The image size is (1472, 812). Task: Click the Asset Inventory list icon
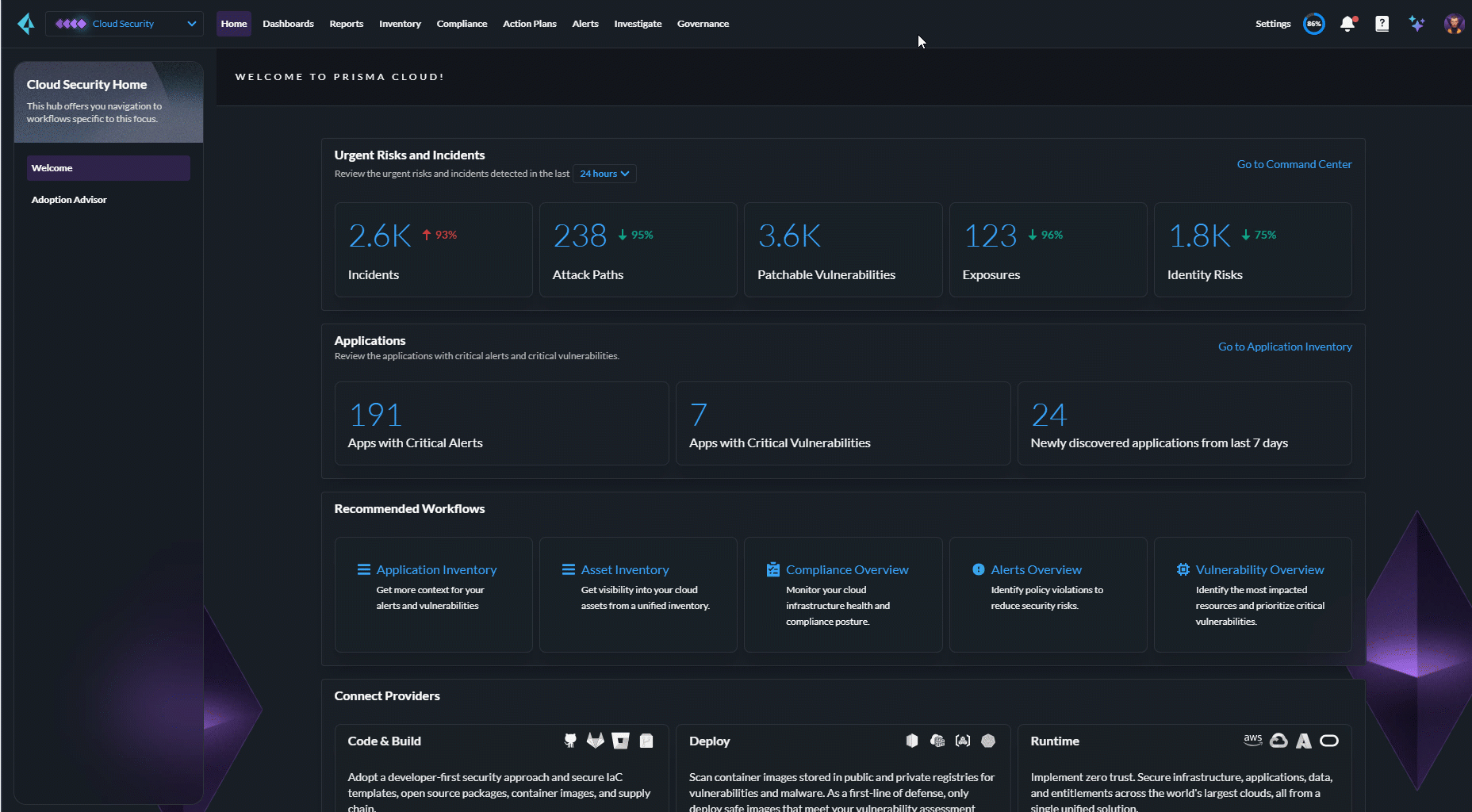(569, 569)
